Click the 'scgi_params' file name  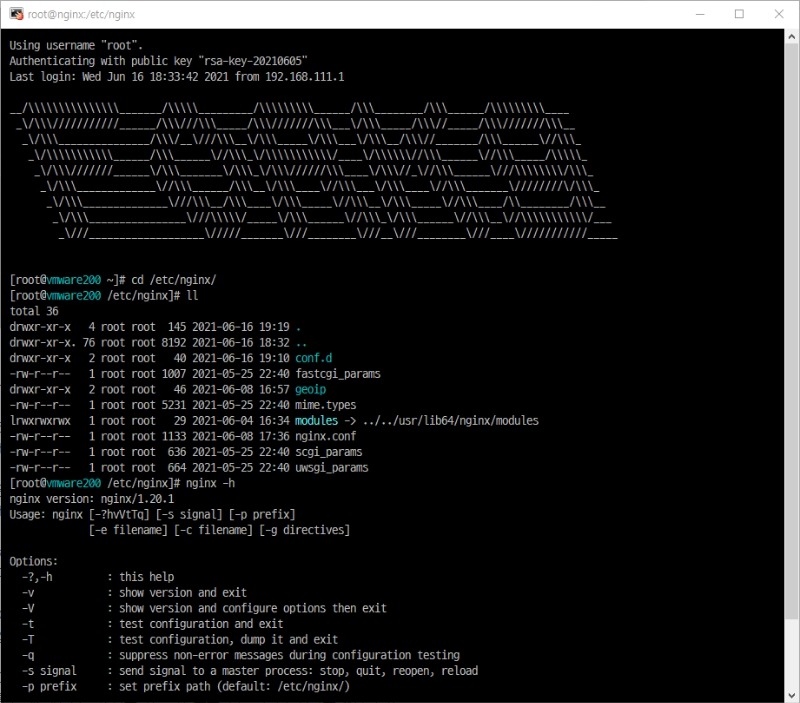click(x=329, y=453)
